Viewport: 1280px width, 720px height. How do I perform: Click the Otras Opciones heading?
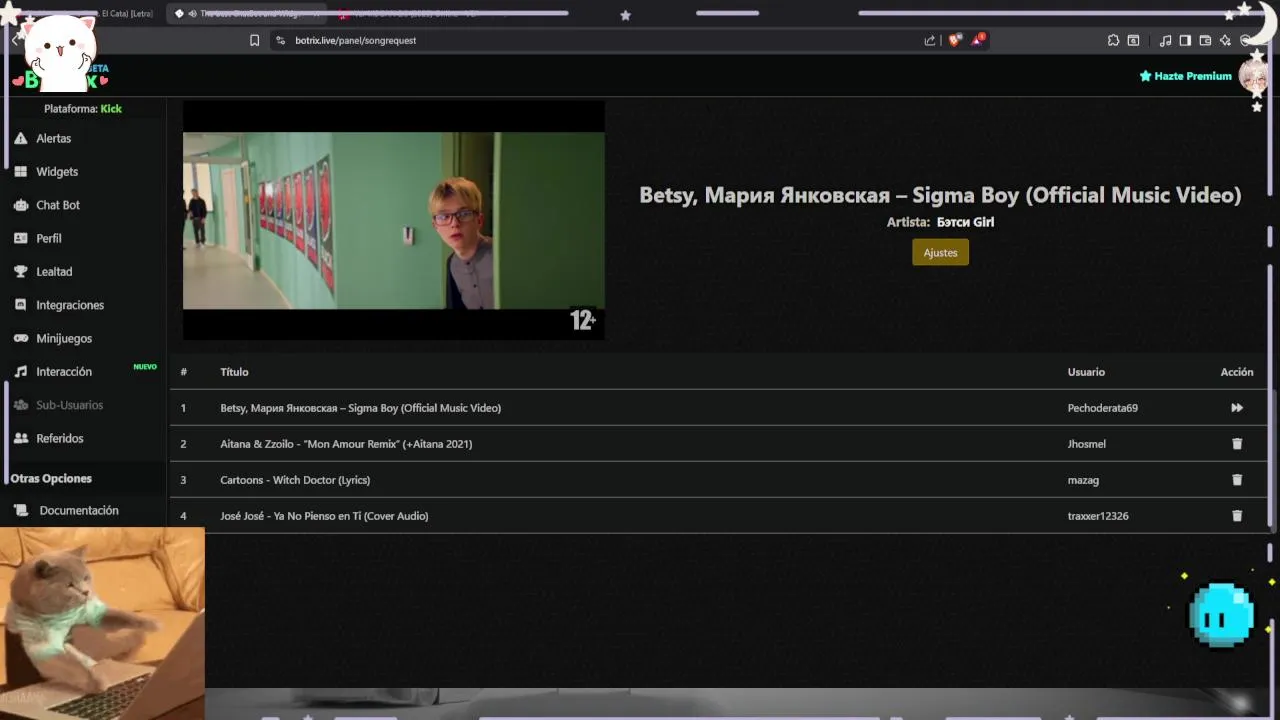51,479
